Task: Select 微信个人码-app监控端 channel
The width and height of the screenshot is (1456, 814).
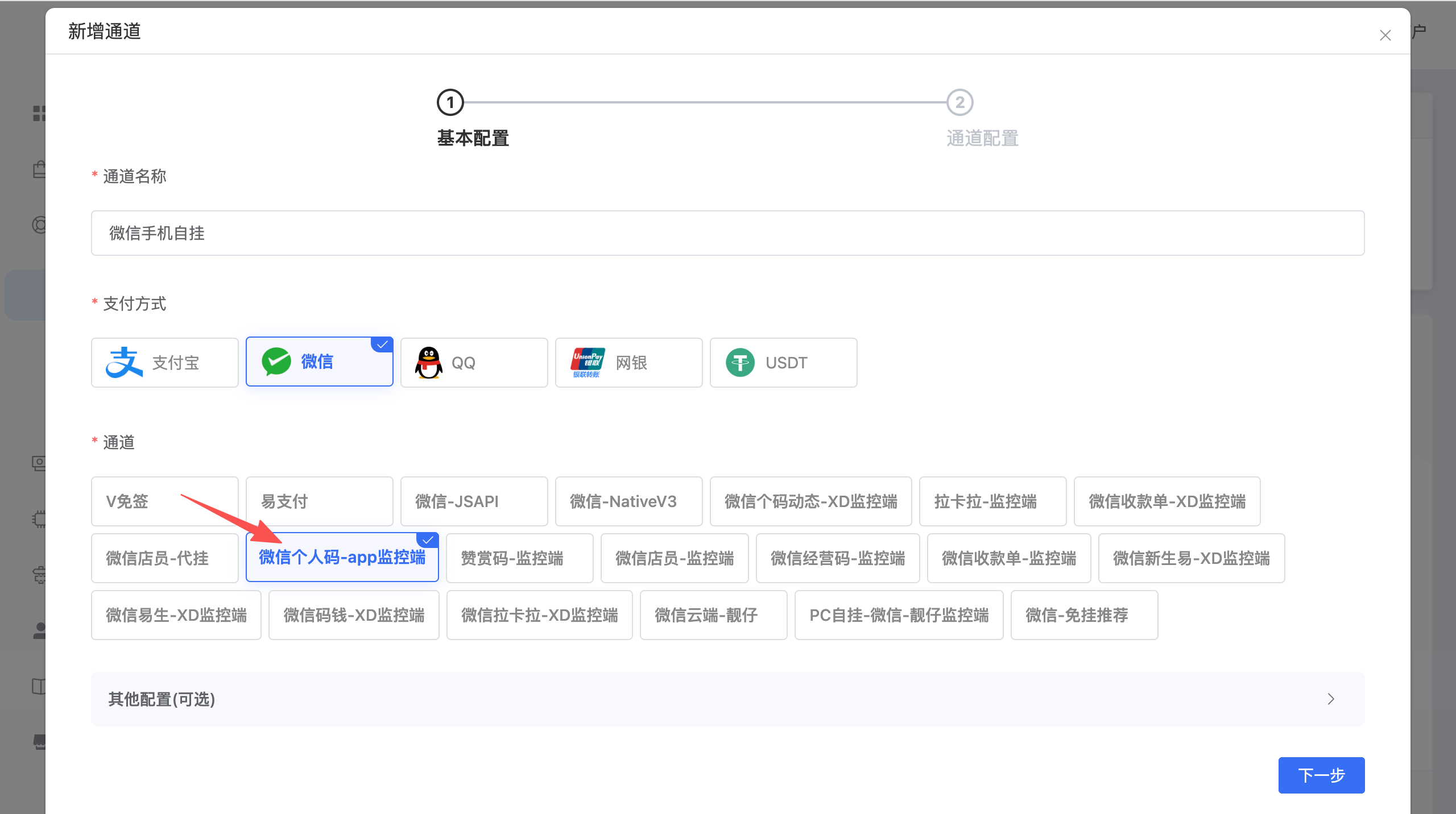Action: pos(342,557)
